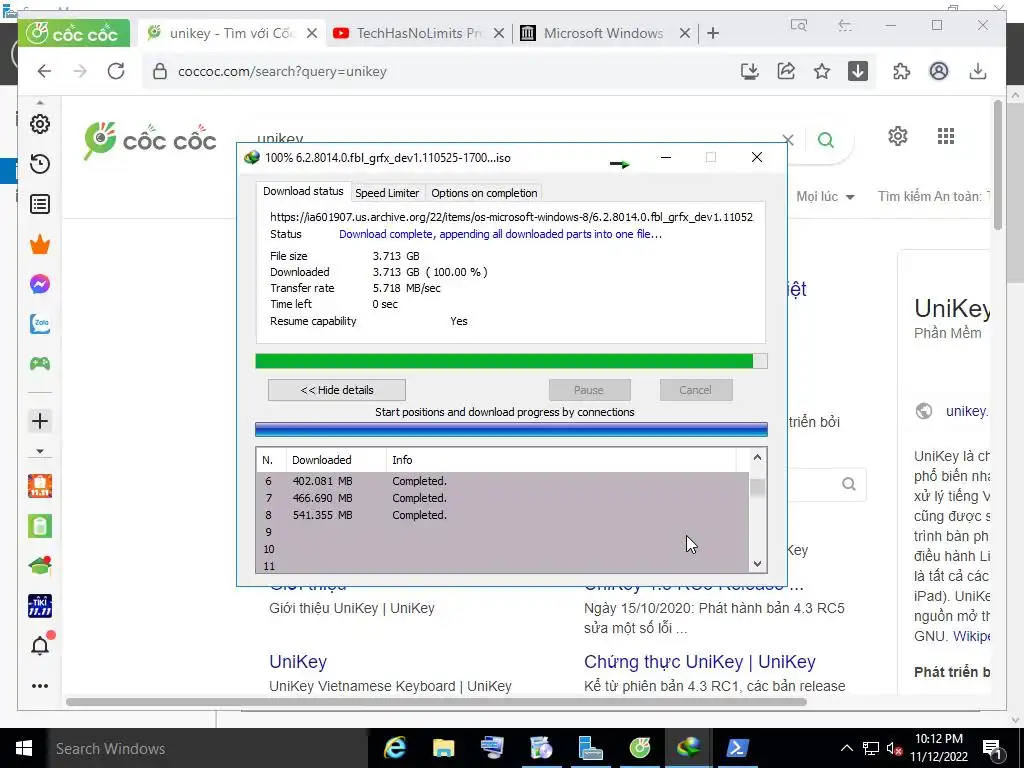Add a new sidebar shortcut with plus

pos(40,421)
